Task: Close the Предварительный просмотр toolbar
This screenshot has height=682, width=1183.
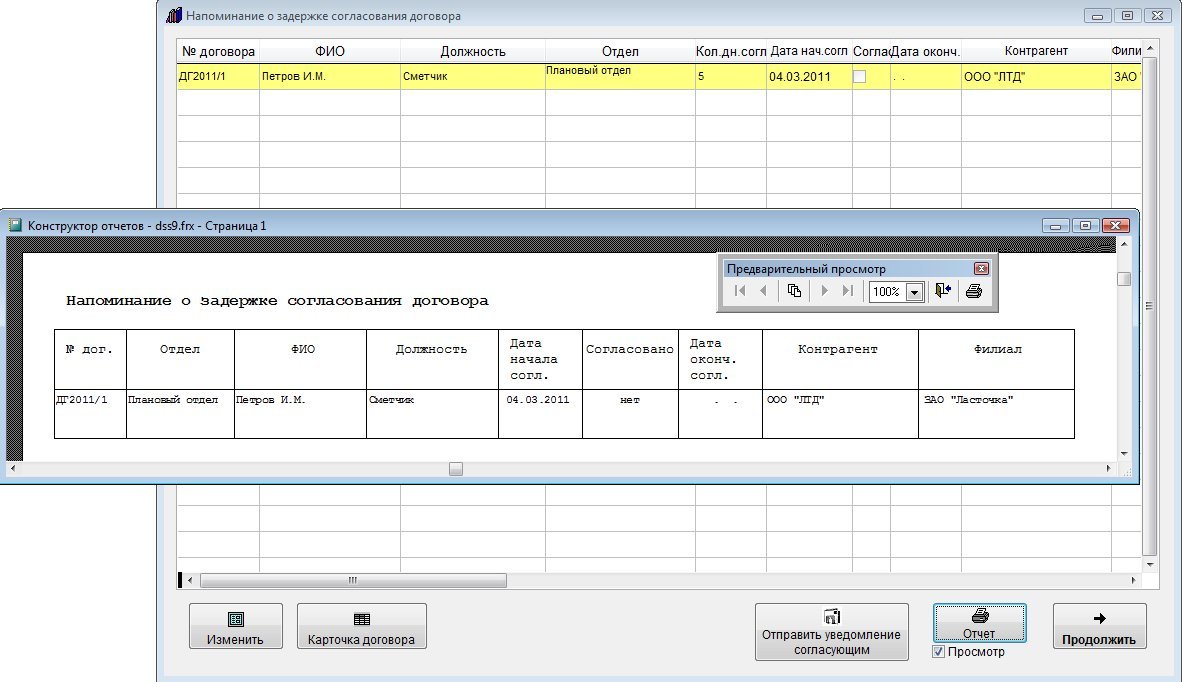Action: click(x=981, y=269)
